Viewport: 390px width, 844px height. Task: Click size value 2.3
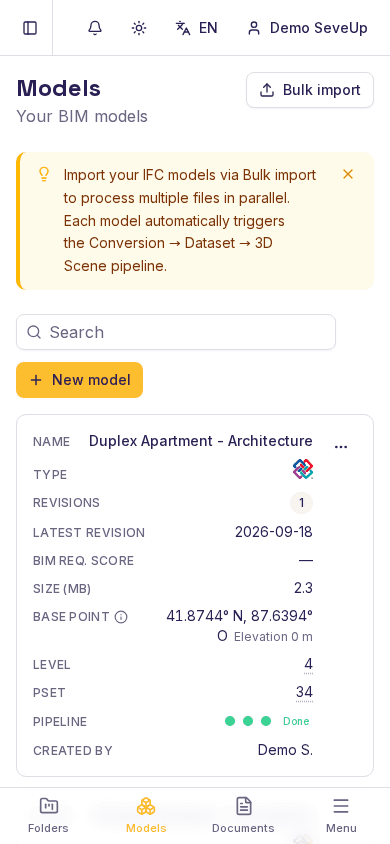coord(303,588)
